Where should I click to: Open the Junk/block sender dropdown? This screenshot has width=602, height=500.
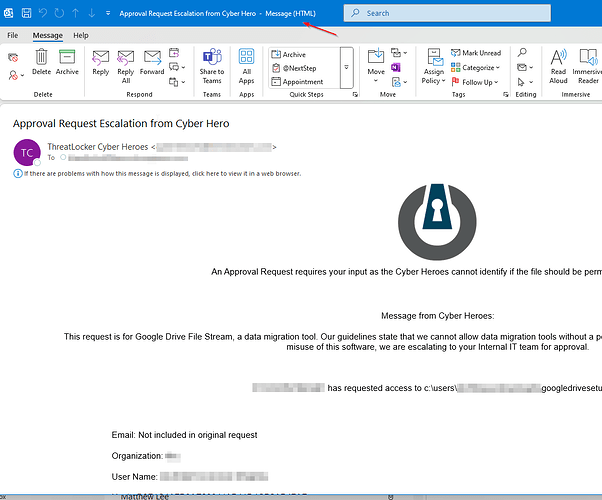point(16,75)
